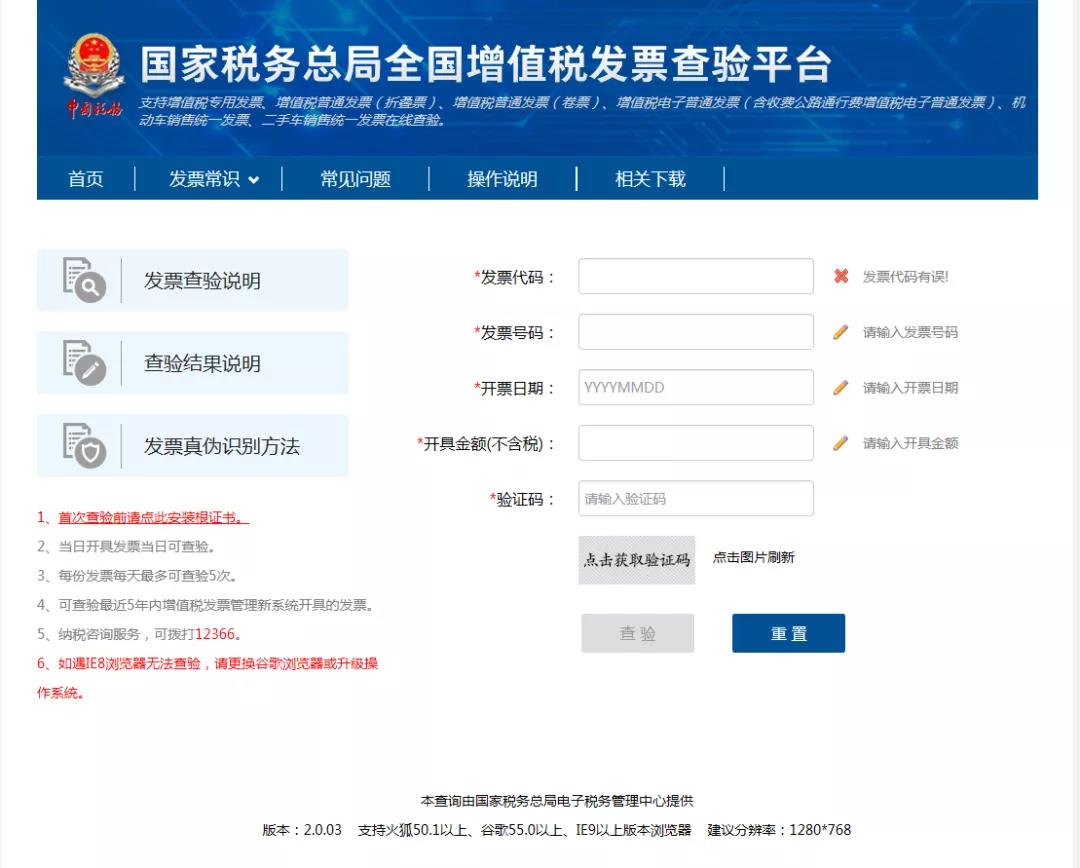The width and height of the screenshot is (1080, 868).
Task: Click the pencil edit icon beside 开票日期
Action: pos(839,388)
